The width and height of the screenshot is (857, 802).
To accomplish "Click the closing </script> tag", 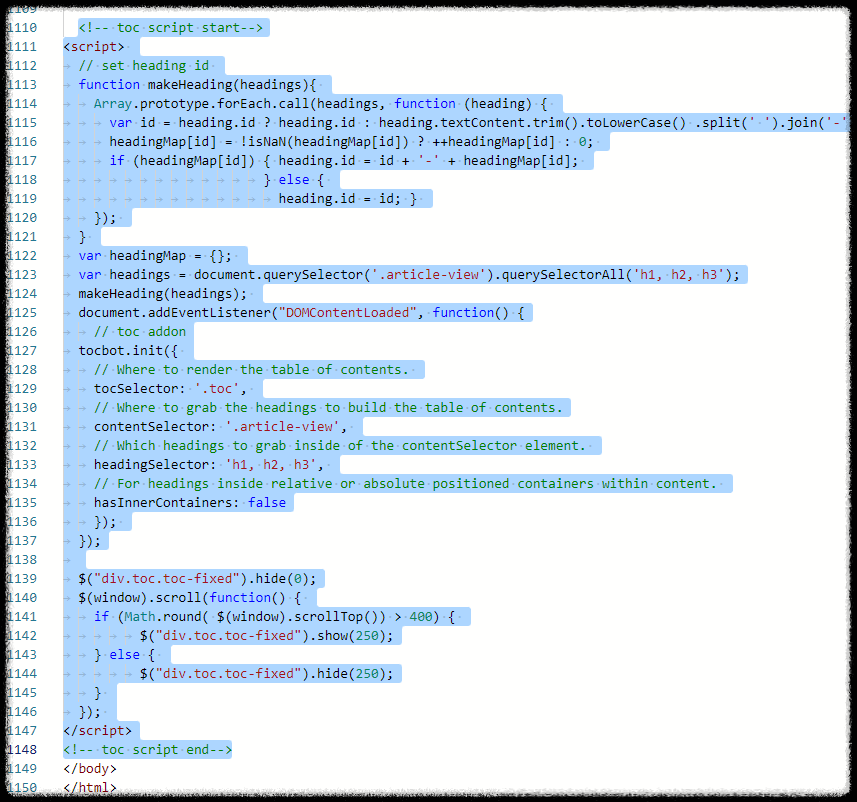I will 98,730.
